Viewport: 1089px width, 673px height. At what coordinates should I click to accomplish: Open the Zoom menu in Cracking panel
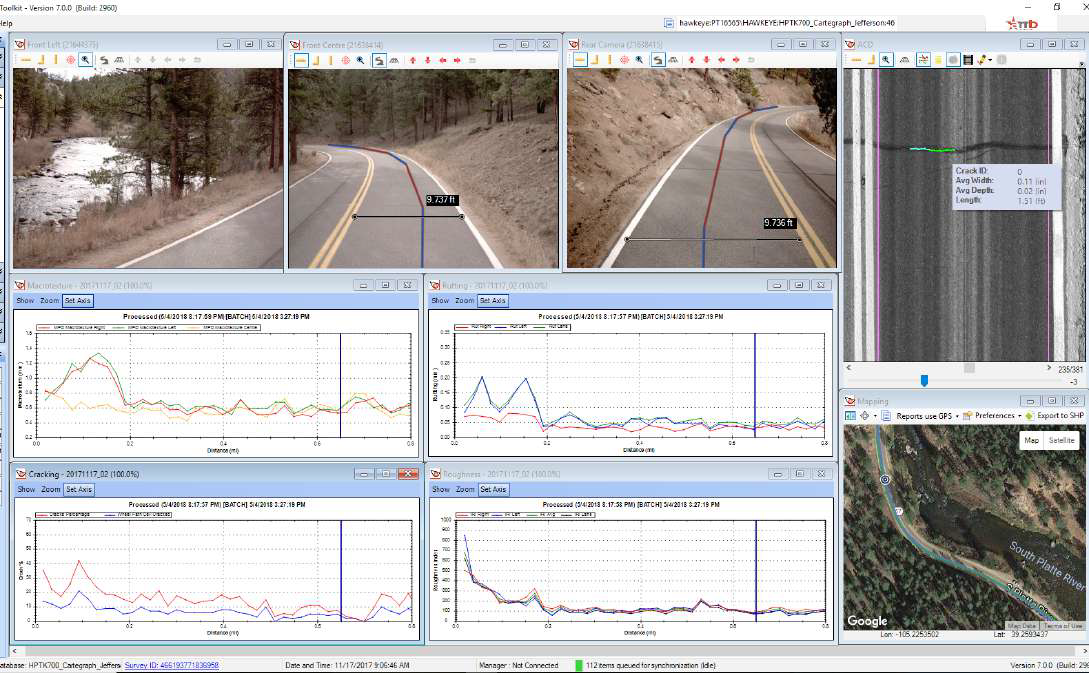(50, 489)
